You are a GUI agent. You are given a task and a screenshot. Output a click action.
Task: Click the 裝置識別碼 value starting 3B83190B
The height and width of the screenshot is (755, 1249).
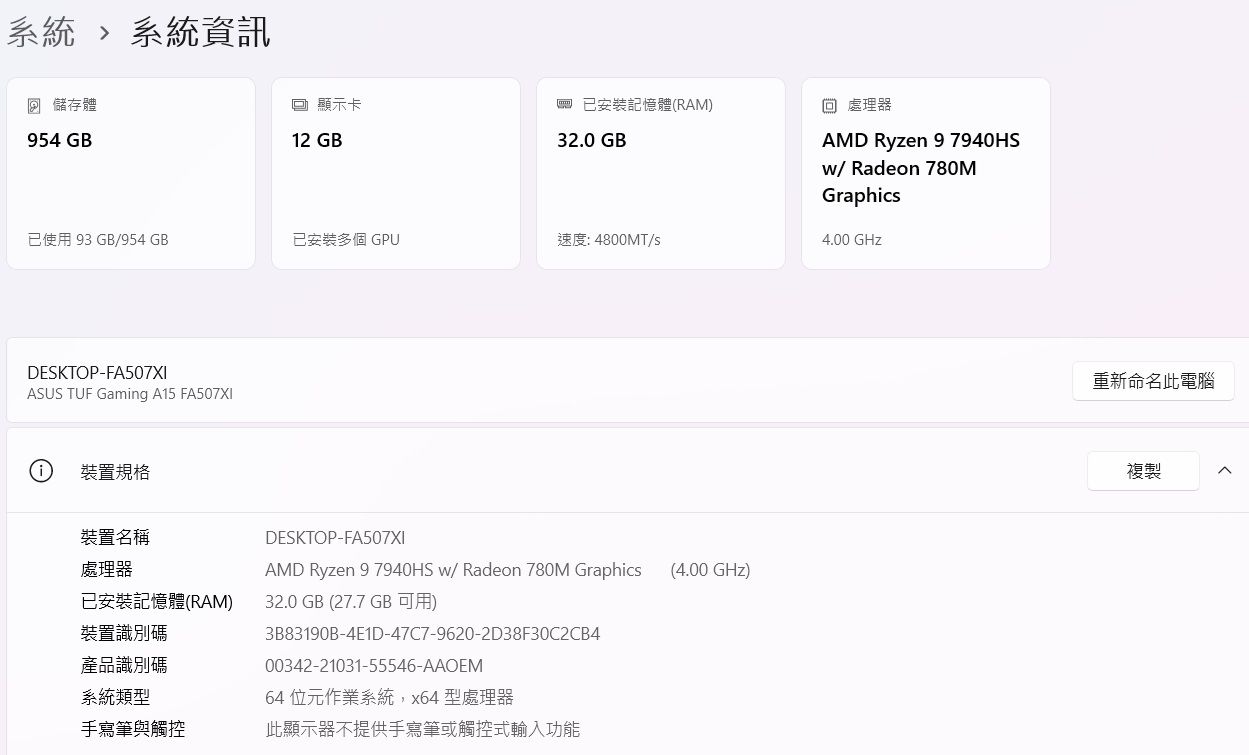432,634
